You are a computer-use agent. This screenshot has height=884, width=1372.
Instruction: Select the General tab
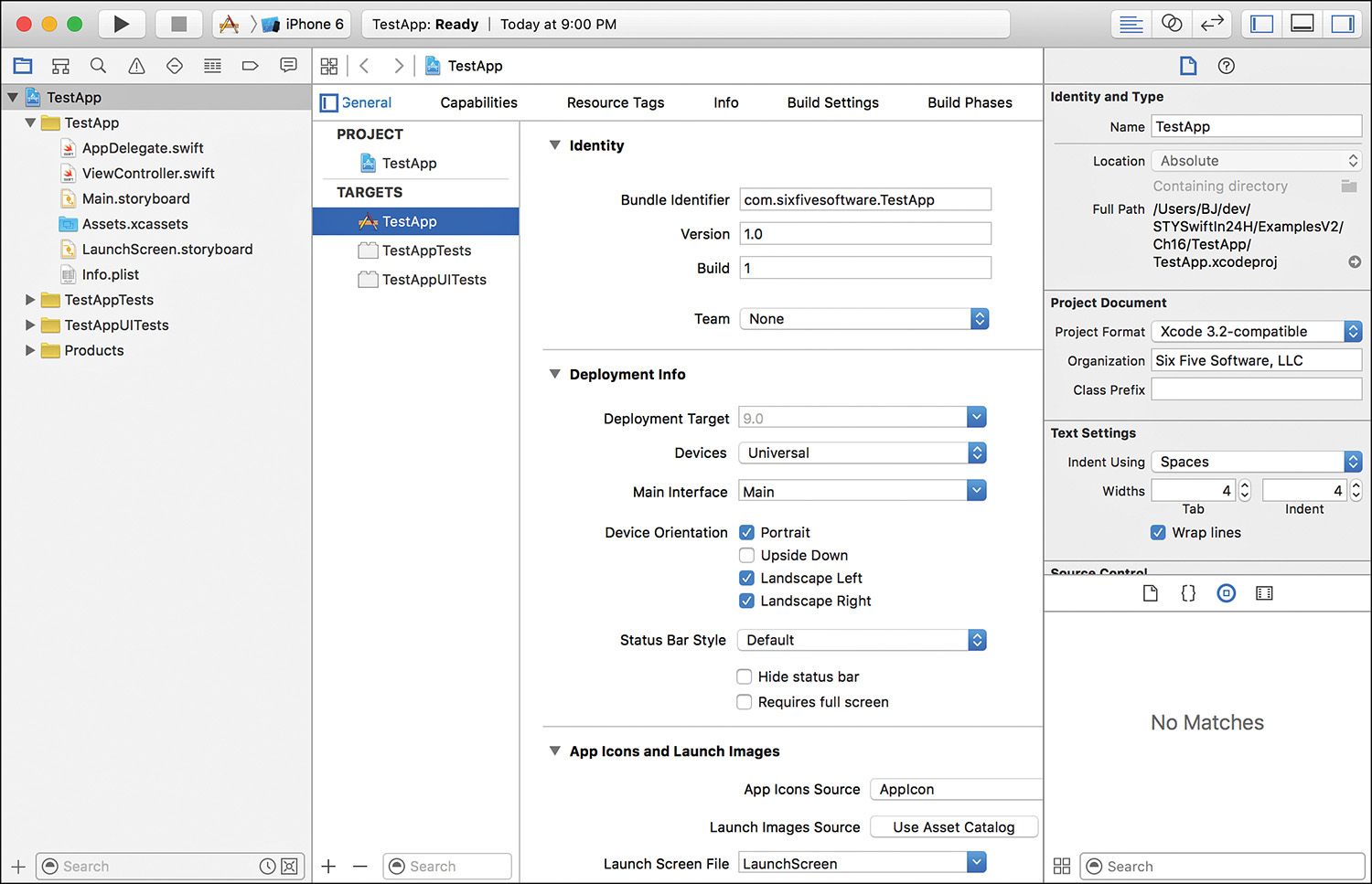[x=367, y=102]
